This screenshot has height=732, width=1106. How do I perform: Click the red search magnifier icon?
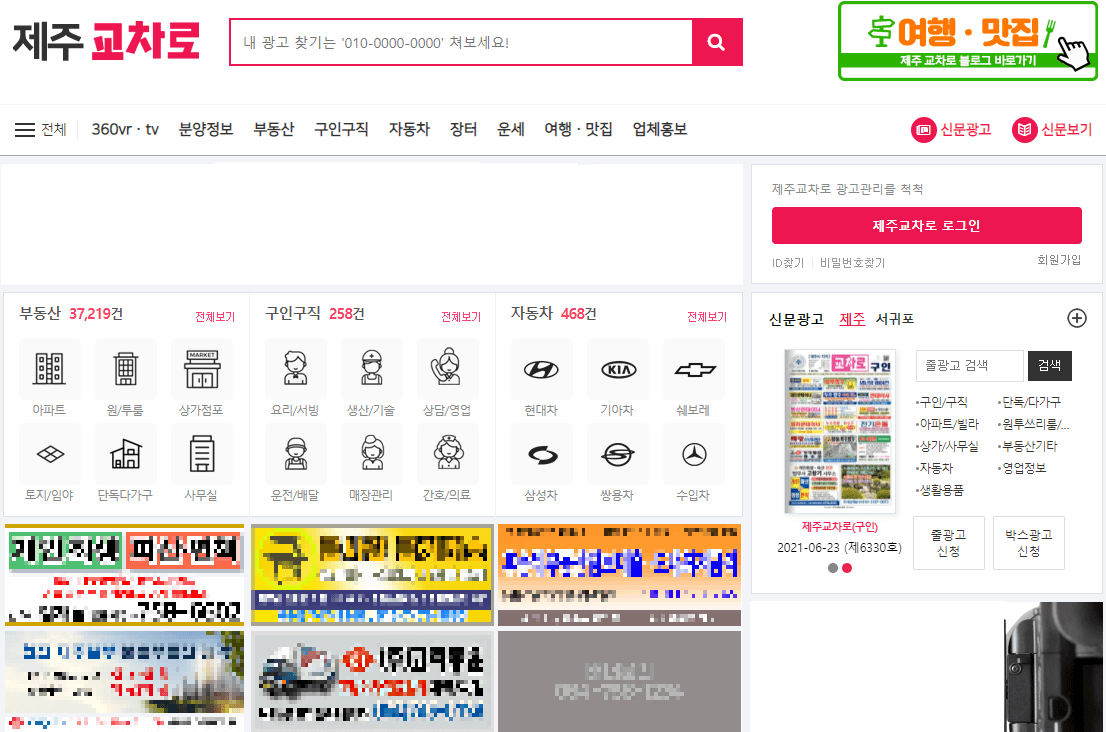(x=717, y=41)
